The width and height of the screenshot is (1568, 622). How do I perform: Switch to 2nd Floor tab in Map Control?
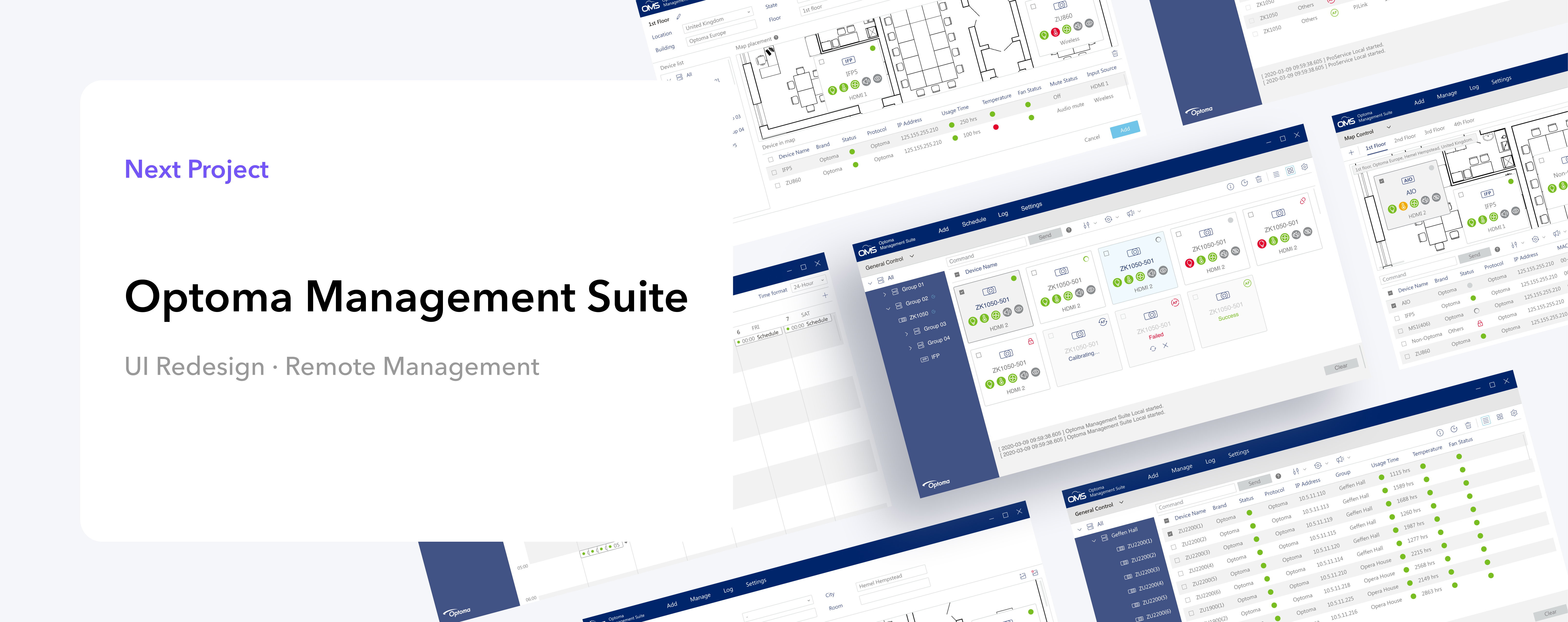(1405, 138)
